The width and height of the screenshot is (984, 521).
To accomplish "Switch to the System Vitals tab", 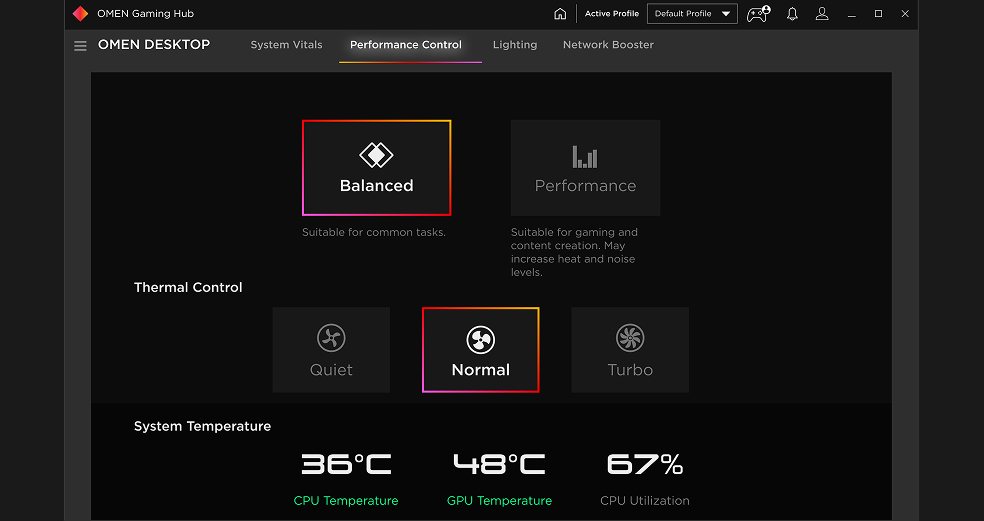I will pyautogui.click(x=286, y=45).
